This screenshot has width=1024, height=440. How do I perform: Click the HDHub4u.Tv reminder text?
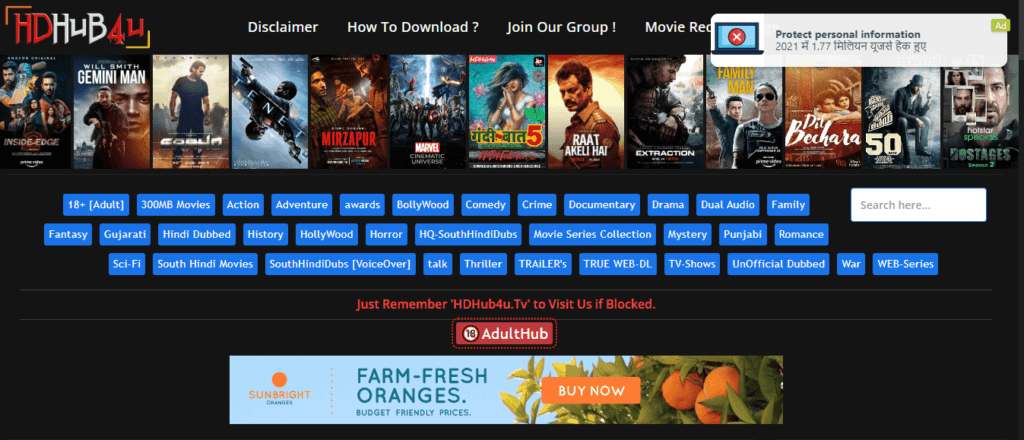[506, 304]
